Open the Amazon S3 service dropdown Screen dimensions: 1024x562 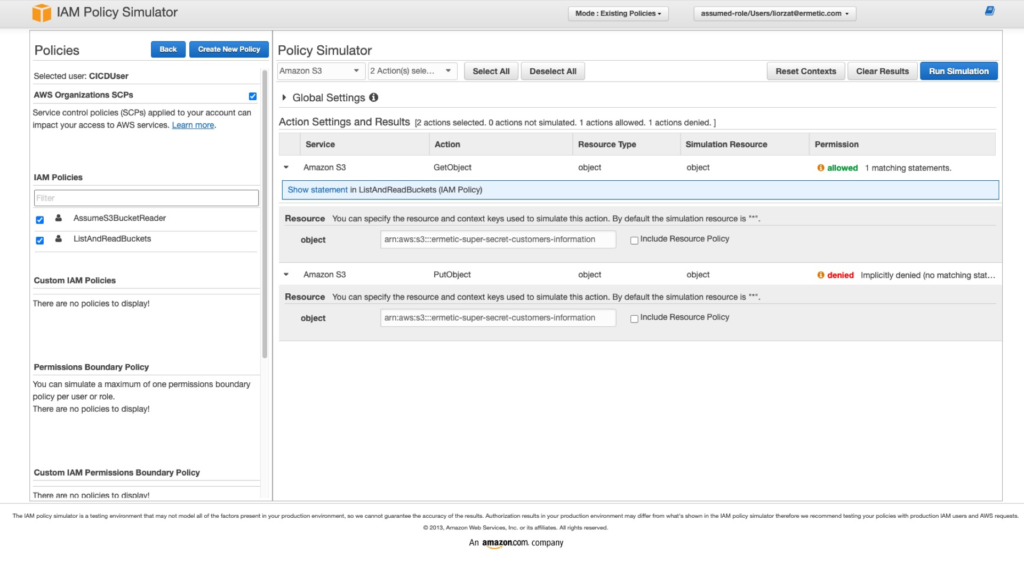coord(319,70)
